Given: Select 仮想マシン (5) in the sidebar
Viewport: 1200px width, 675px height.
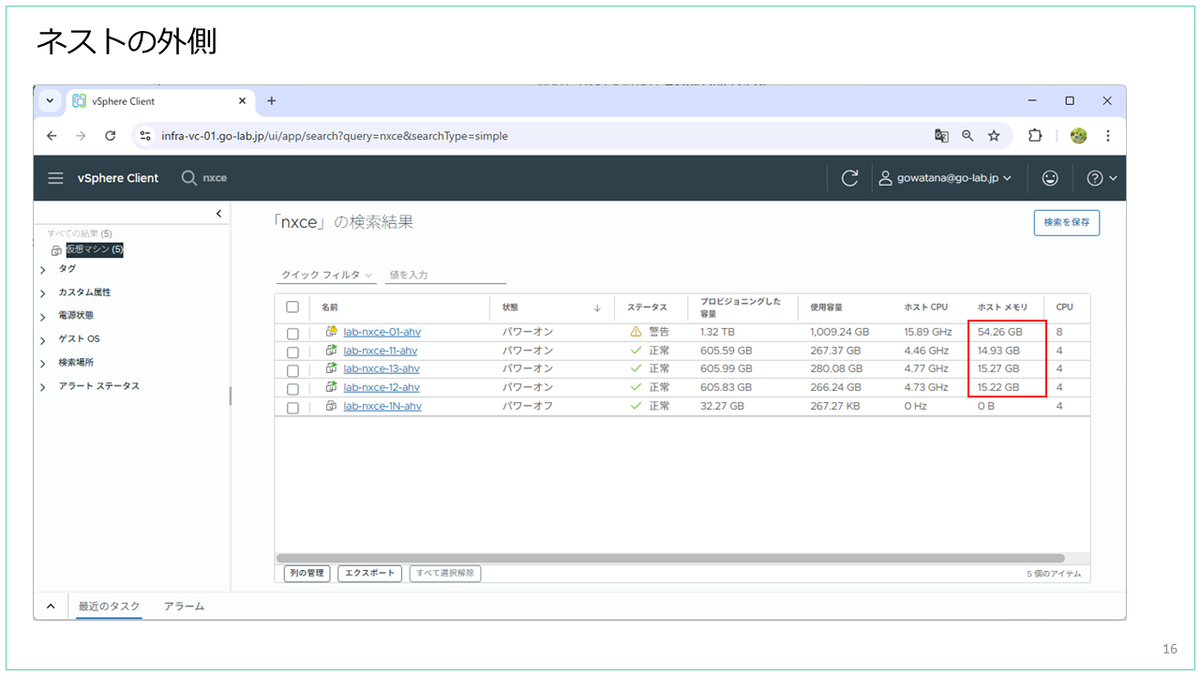Looking at the screenshot, I should [94, 250].
